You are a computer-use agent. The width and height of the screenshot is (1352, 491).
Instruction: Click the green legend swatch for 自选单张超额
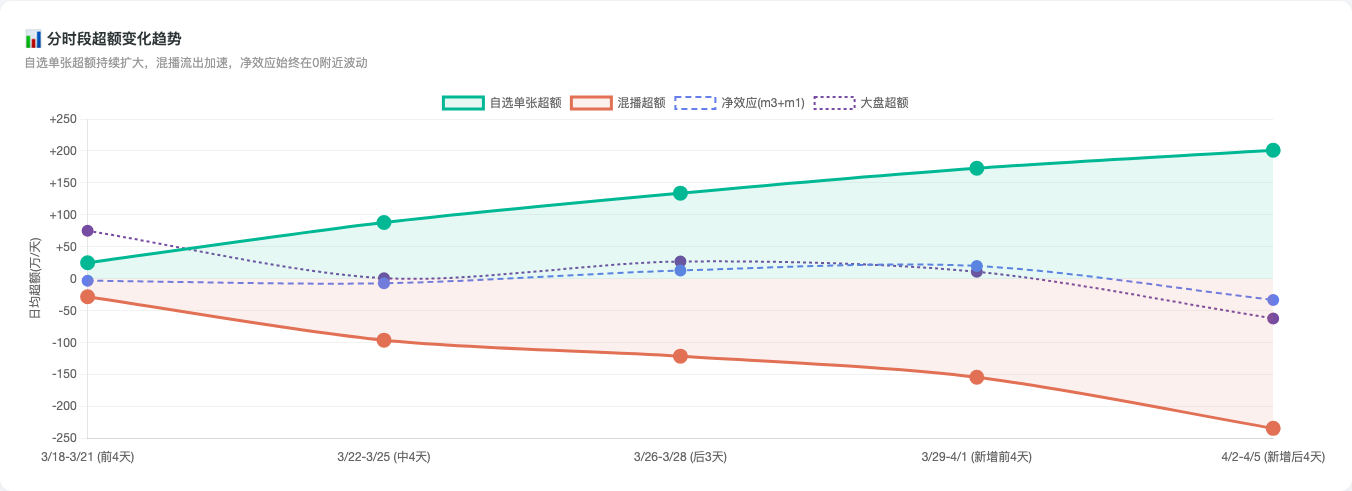463,103
